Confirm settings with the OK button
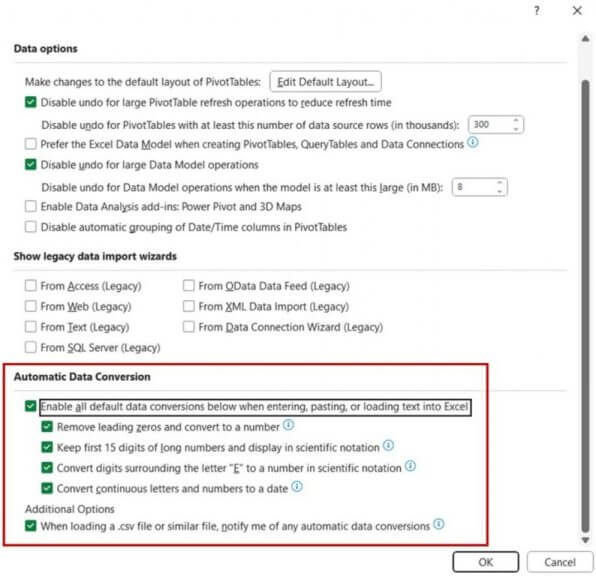The width and height of the screenshot is (596, 576). coord(485,562)
